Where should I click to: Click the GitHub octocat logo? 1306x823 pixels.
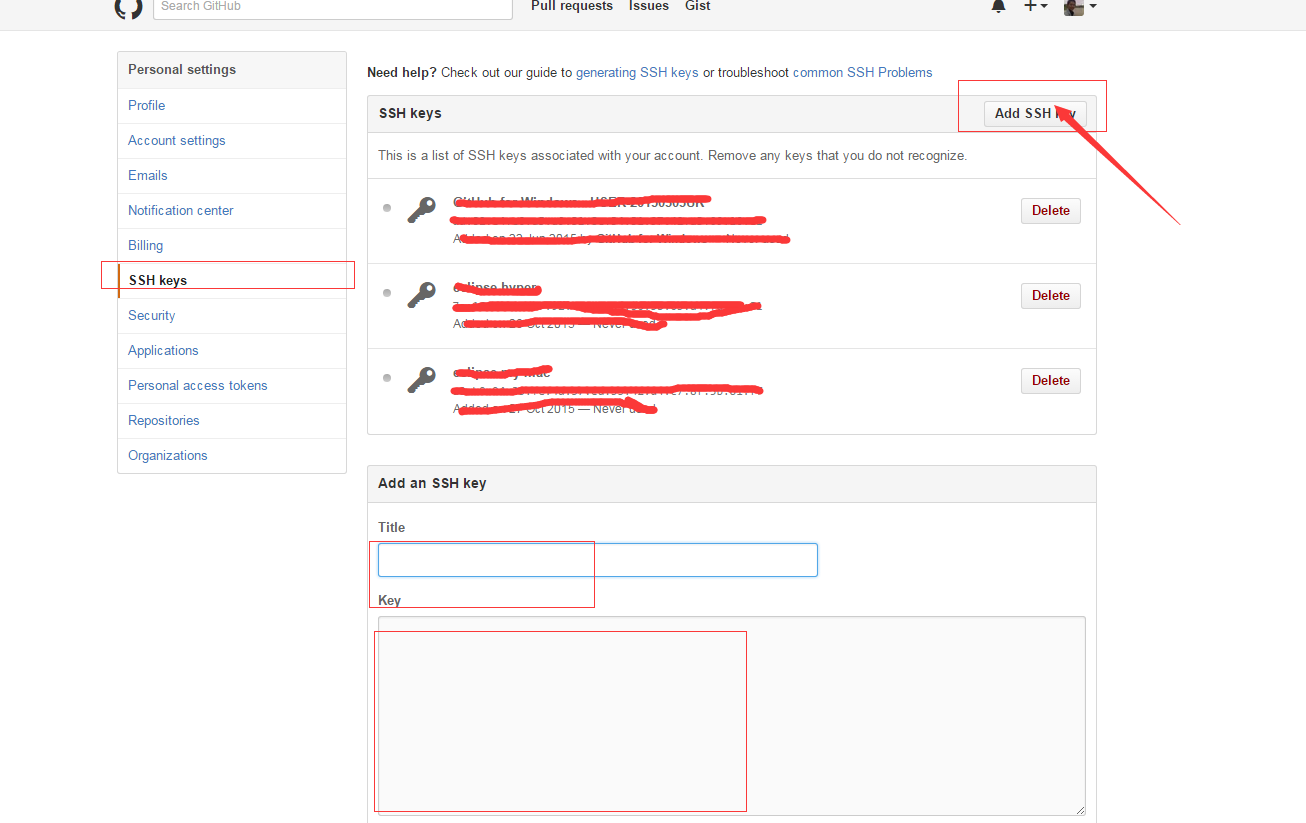coord(128,7)
